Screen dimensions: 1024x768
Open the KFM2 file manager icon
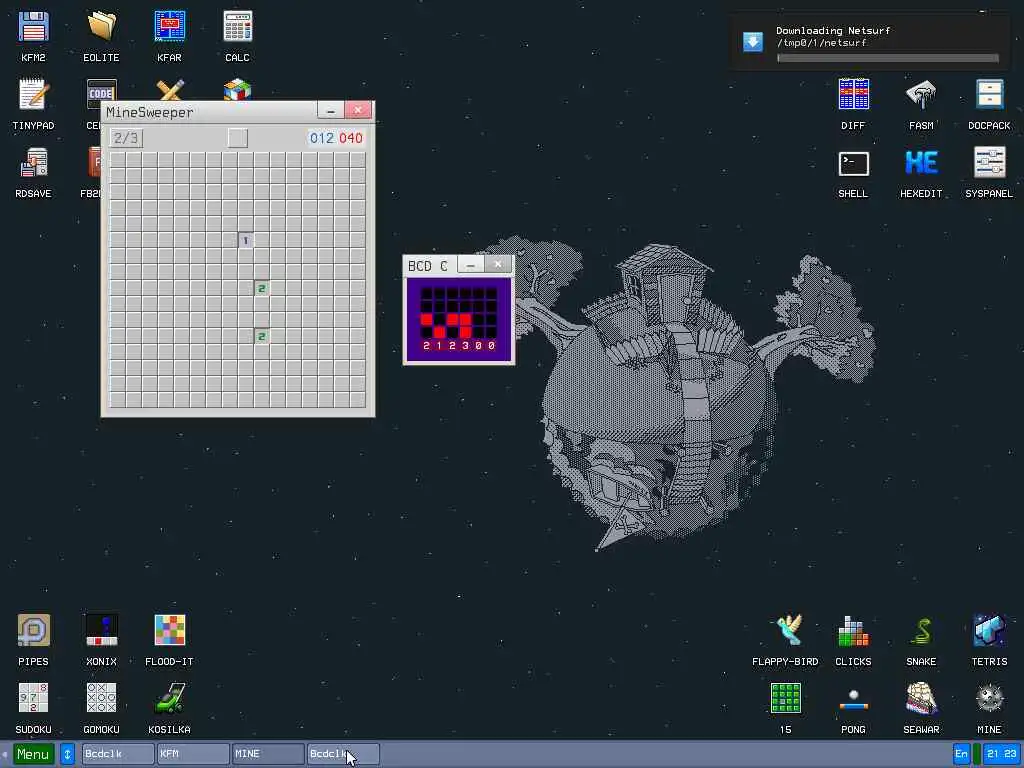coord(33,36)
